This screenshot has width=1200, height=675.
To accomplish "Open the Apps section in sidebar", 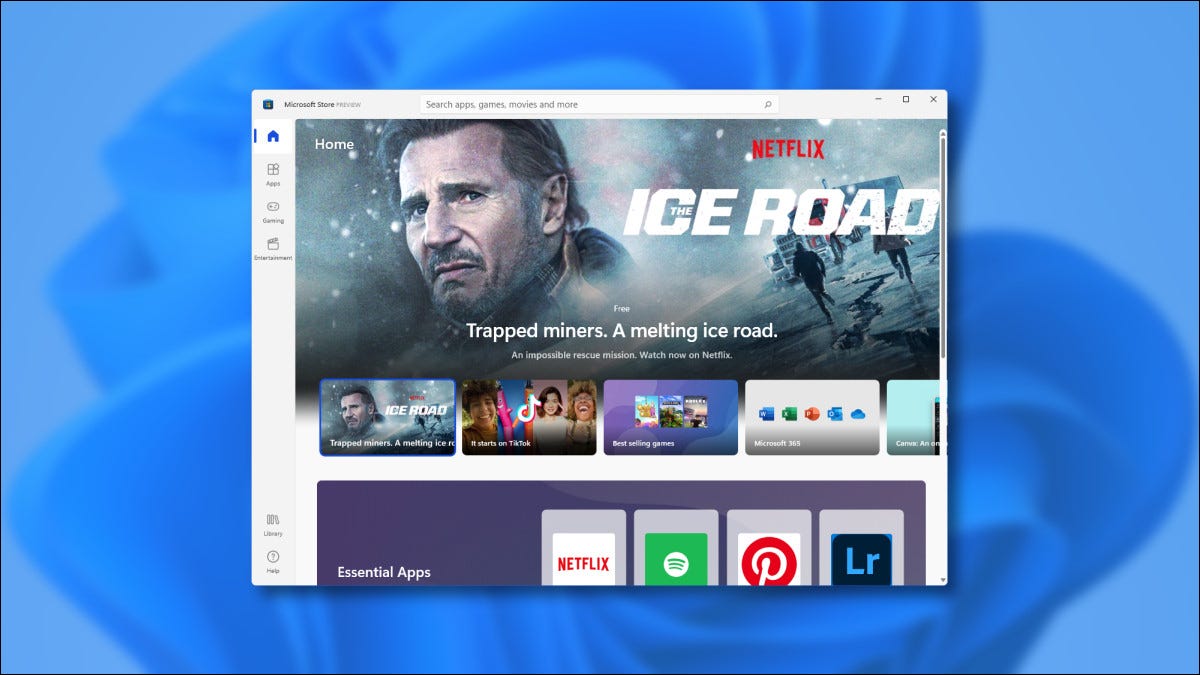I will tap(273, 175).
